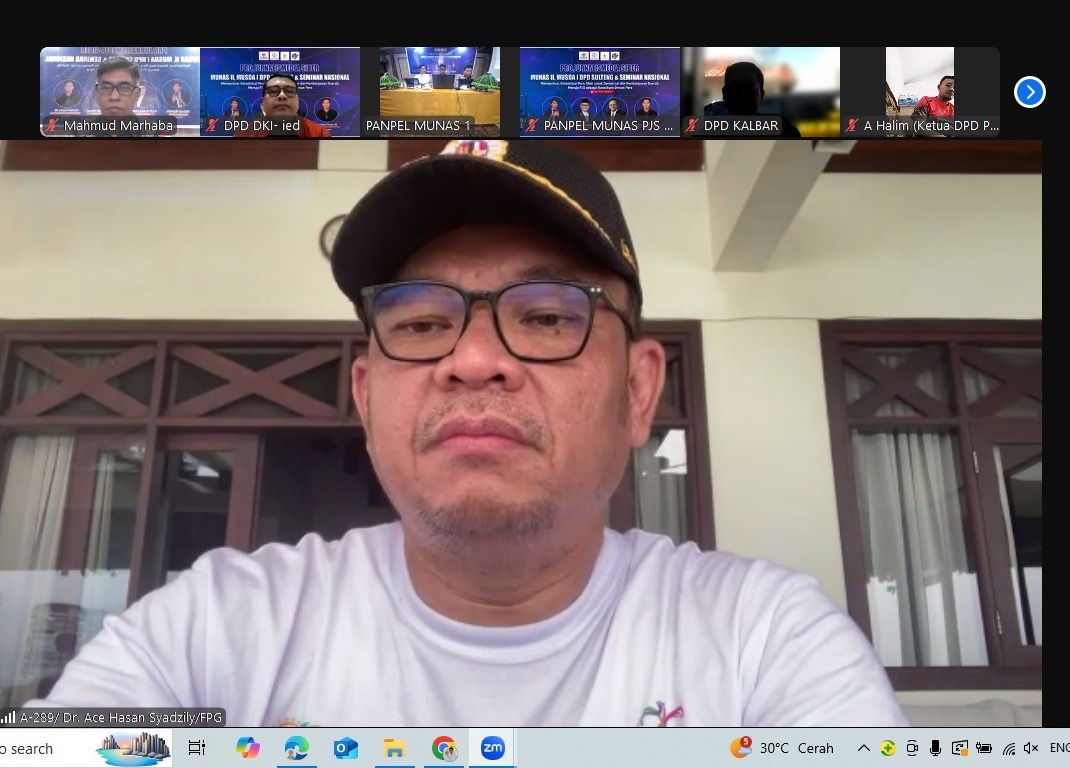1070x768 pixels.
Task: Open Wi-Fi network settings in tray
Action: point(1008,748)
